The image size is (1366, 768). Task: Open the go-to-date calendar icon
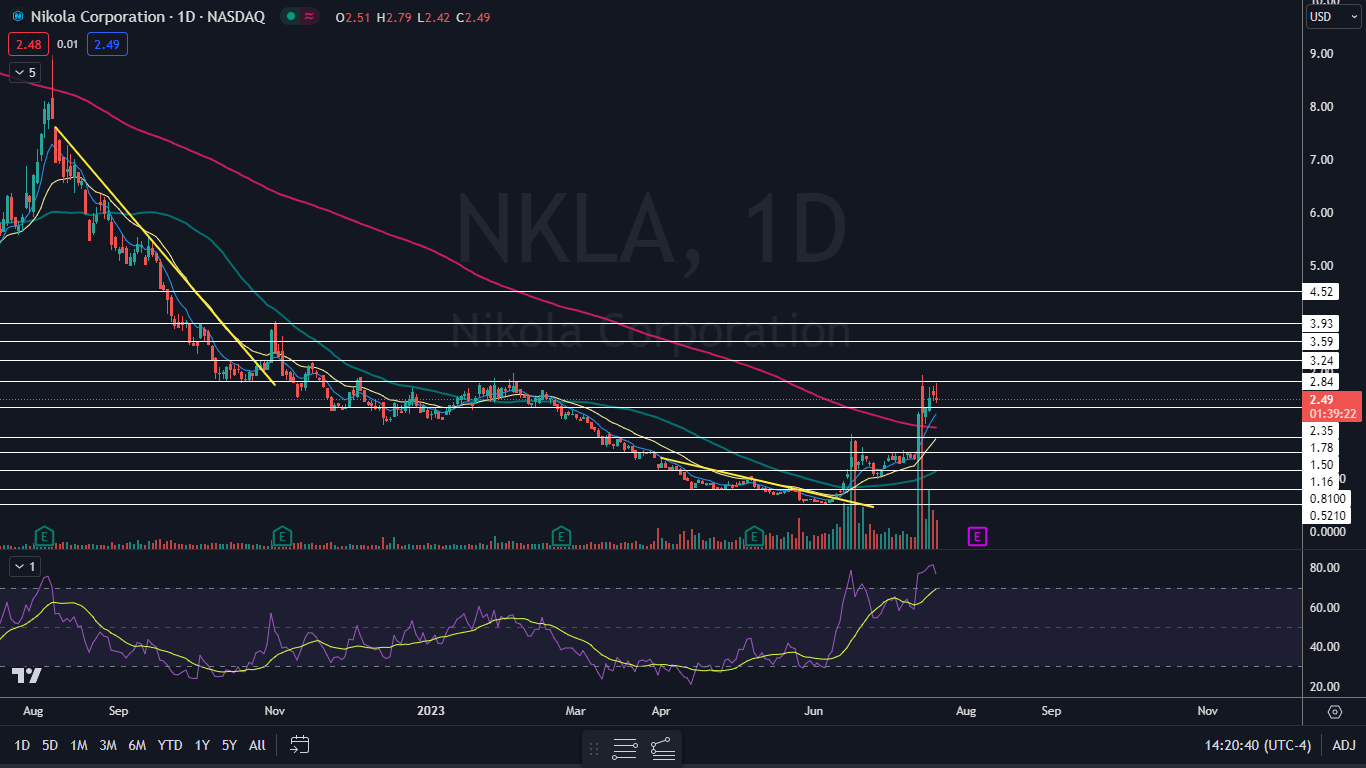(300, 744)
